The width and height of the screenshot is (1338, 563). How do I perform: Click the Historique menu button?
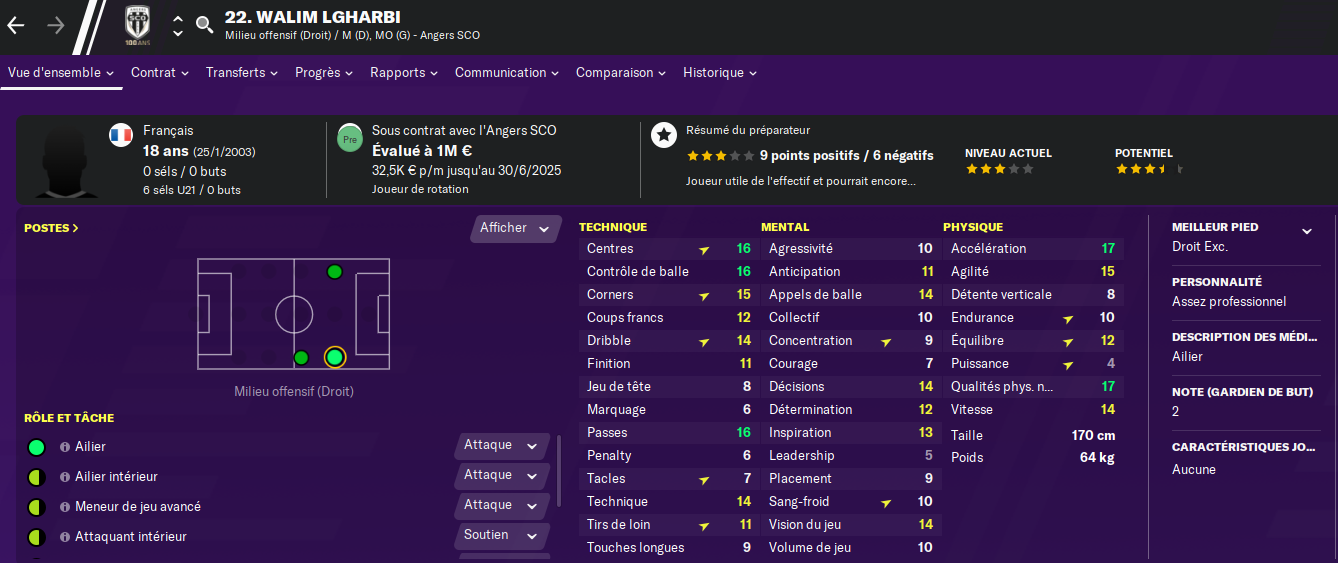[x=719, y=73]
